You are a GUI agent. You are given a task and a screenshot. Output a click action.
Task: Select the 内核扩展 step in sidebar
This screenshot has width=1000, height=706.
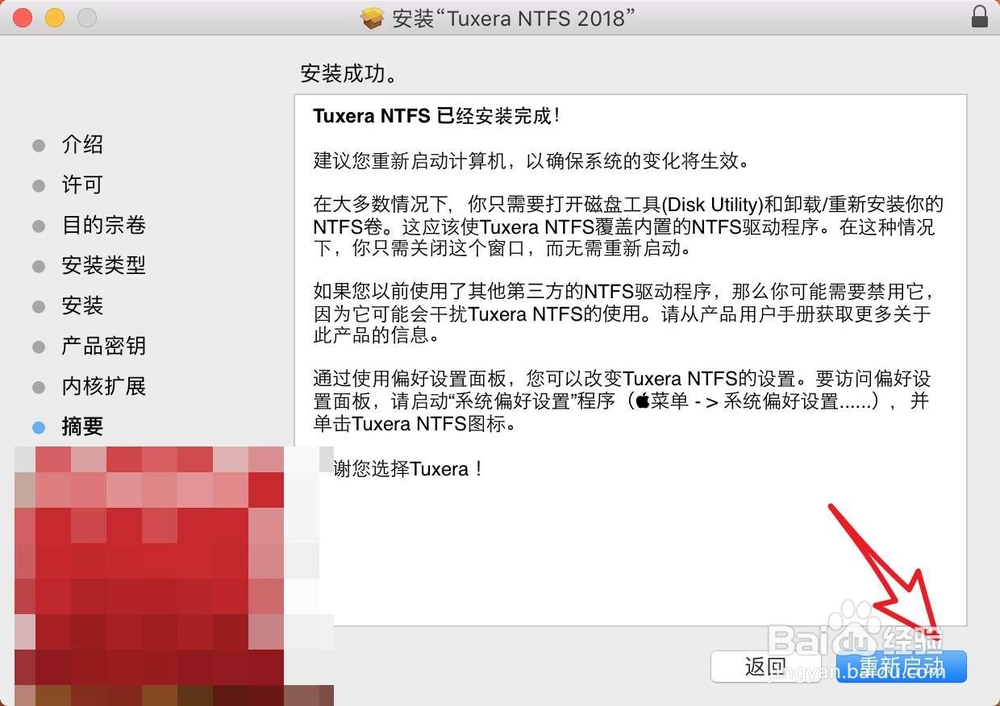(104, 385)
